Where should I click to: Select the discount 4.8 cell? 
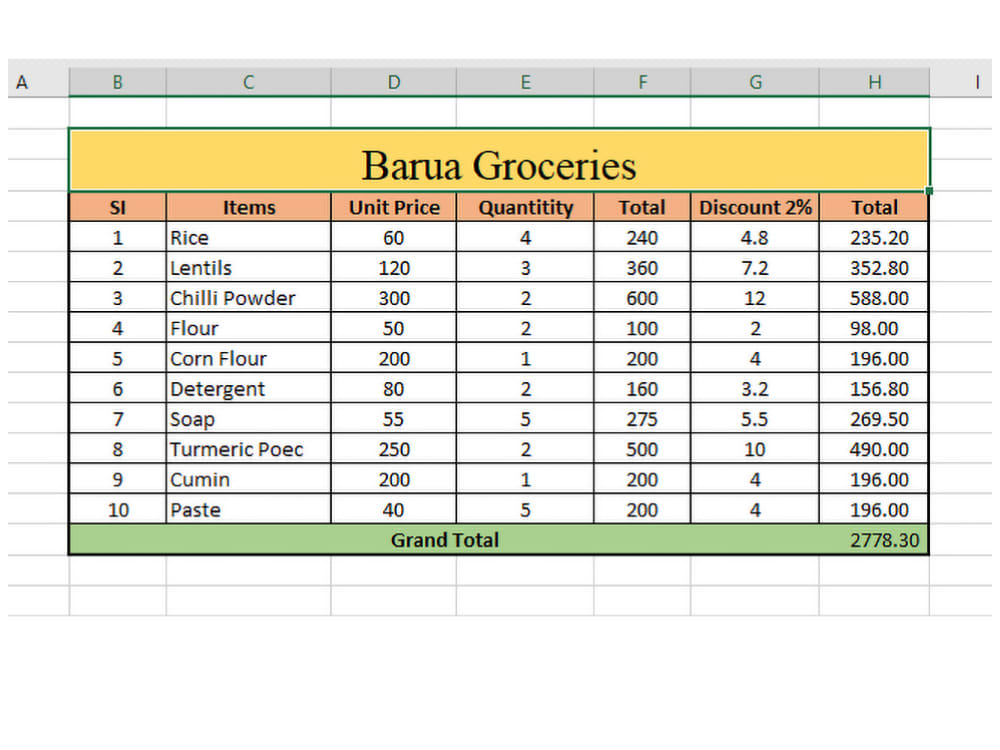coord(755,237)
